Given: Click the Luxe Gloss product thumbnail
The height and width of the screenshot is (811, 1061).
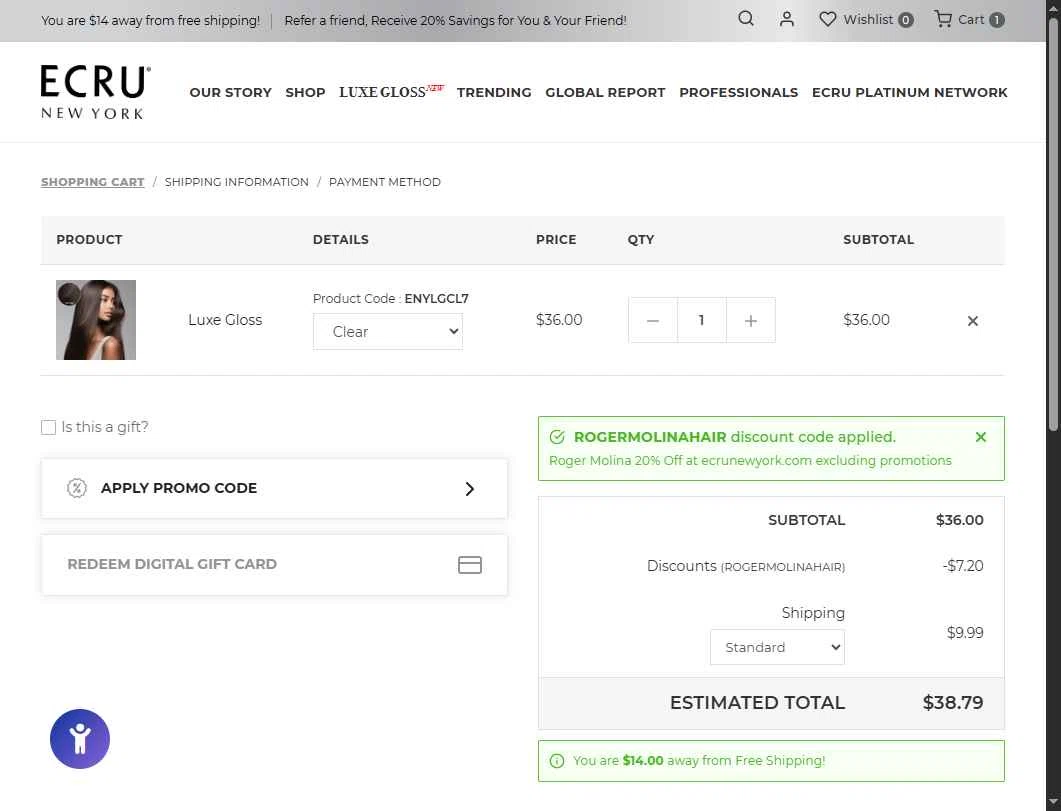Looking at the screenshot, I should [x=95, y=320].
